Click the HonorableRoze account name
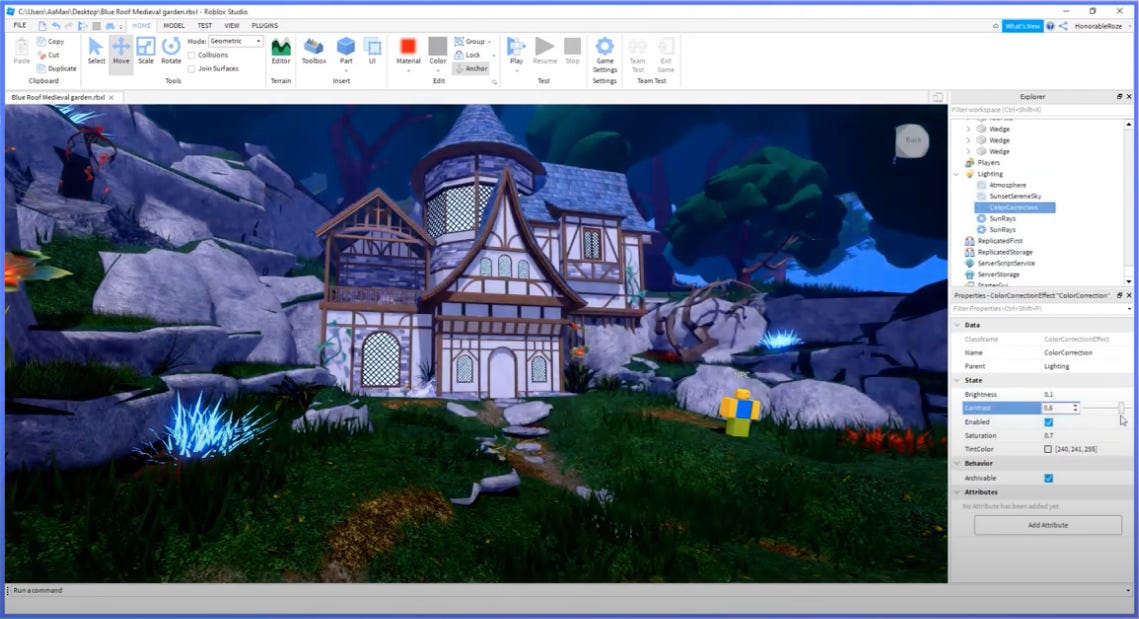 point(1098,25)
